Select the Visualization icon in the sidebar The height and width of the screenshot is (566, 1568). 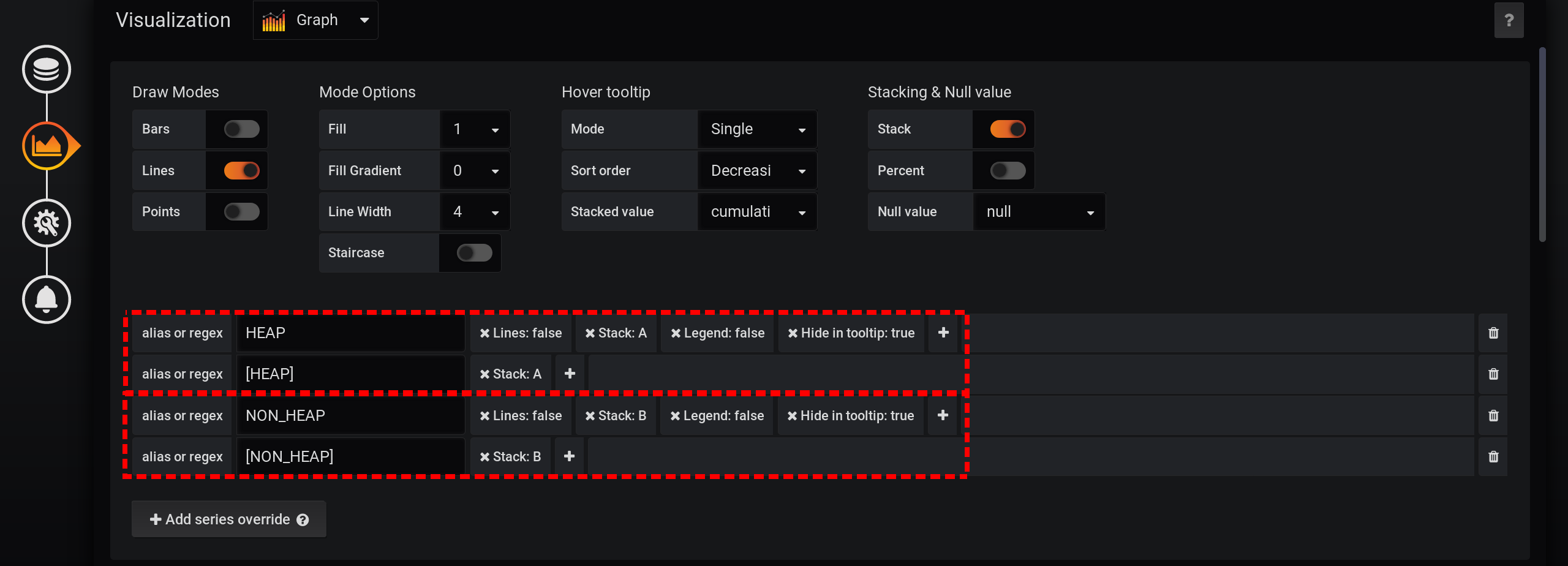pyautogui.click(x=46, y=146)
